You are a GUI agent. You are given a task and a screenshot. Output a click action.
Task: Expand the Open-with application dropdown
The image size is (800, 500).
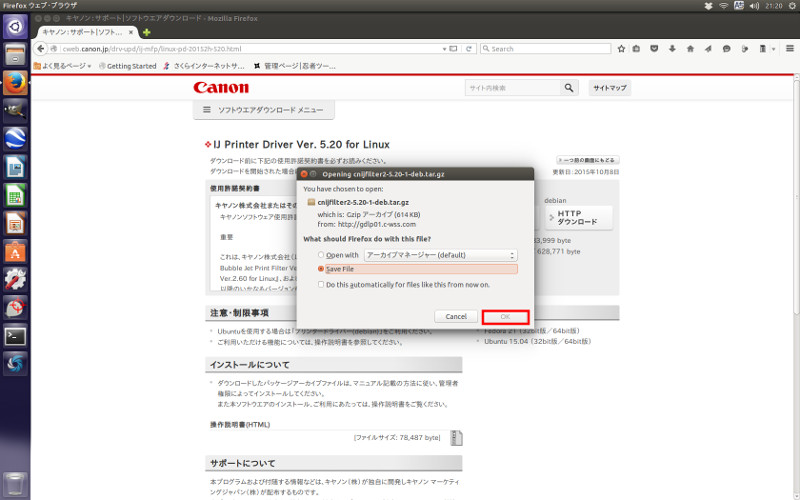tap(440, 255)
